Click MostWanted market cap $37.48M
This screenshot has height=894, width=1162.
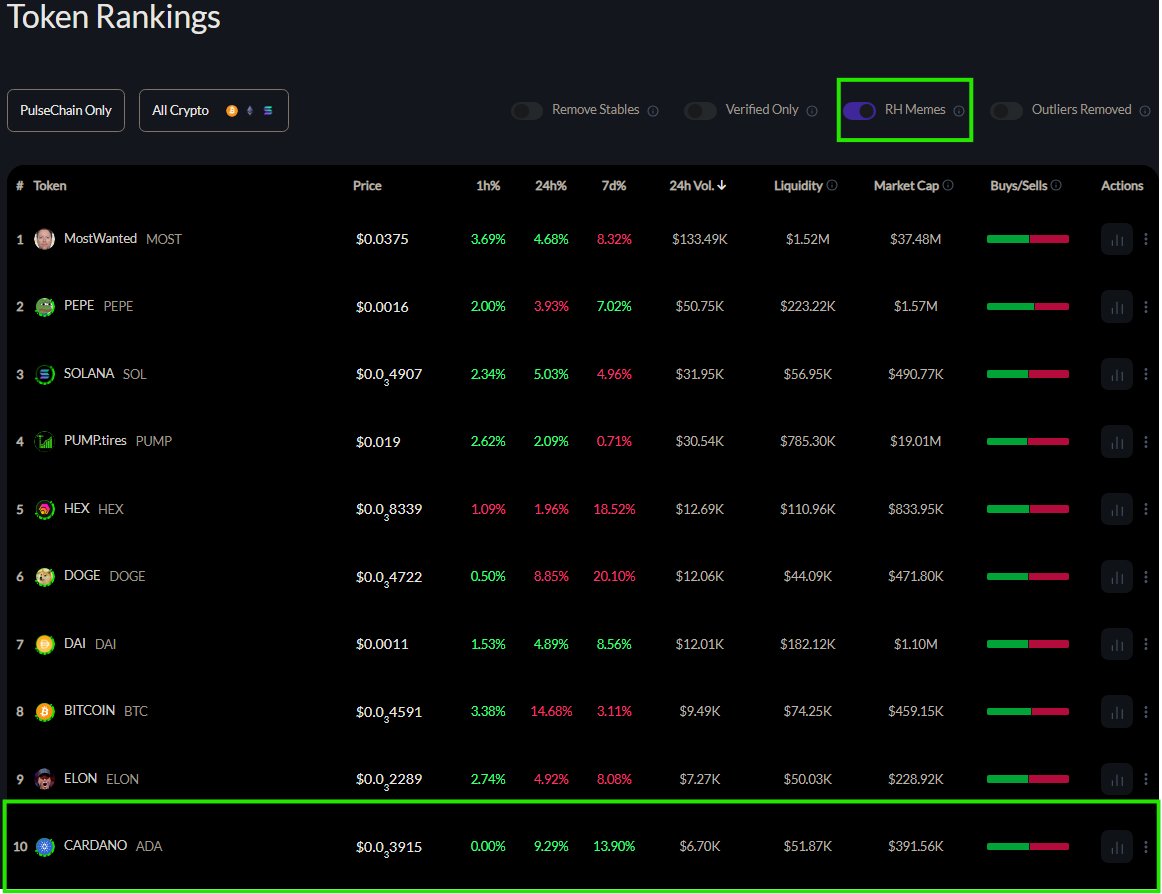click(x=915, y=239)
